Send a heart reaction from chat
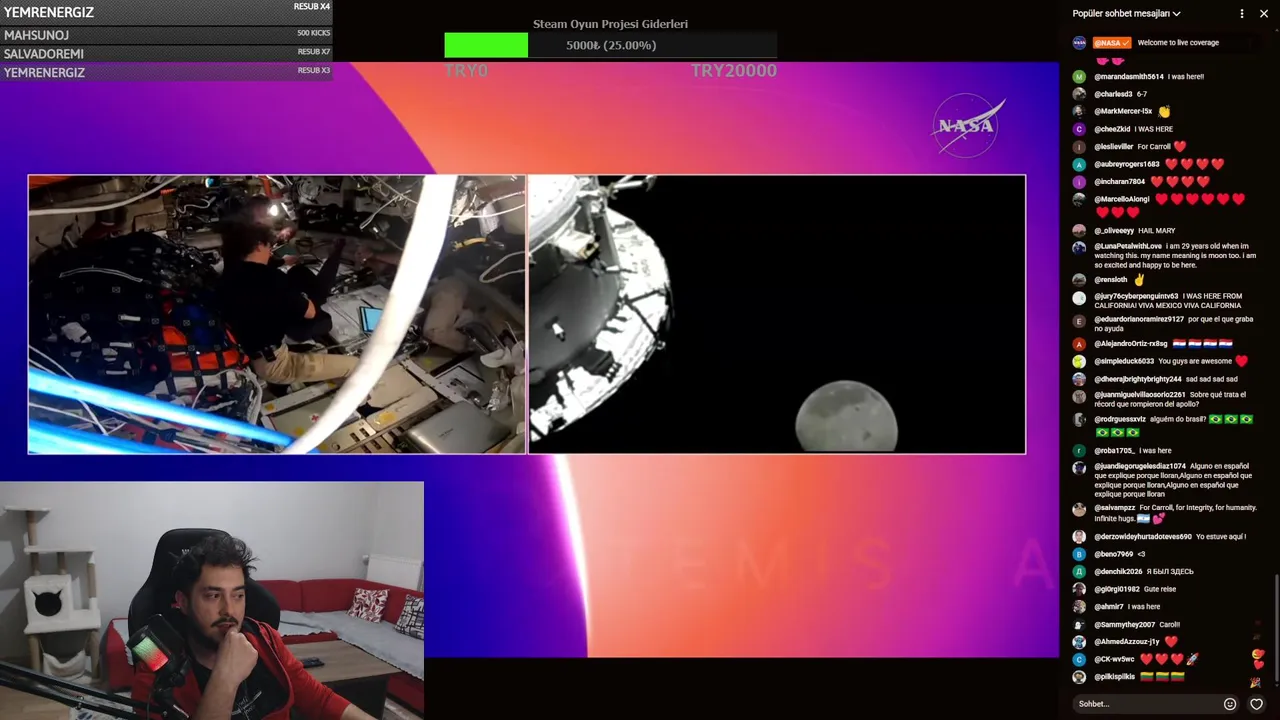1280x720 pixels. click(1256, 704)
